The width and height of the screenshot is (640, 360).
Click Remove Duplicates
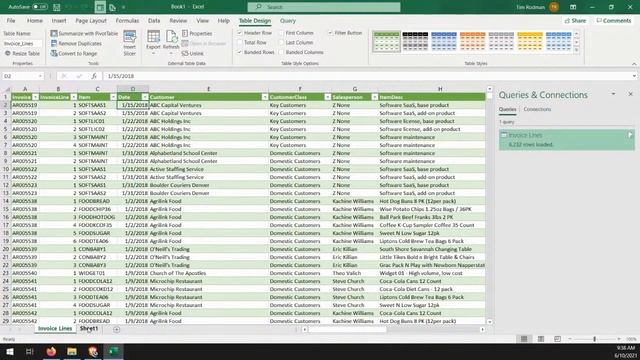point(76,43)
